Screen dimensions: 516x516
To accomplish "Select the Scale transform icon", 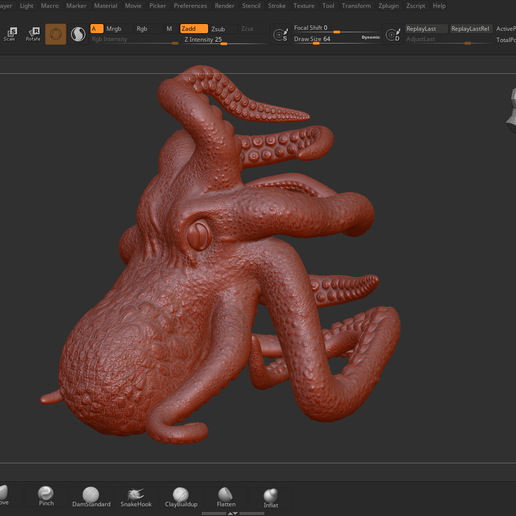I will (x=11, y=34).
